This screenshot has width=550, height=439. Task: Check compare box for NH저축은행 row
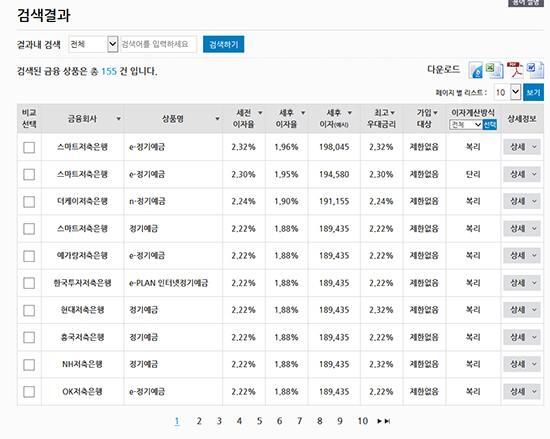(29, 365)
